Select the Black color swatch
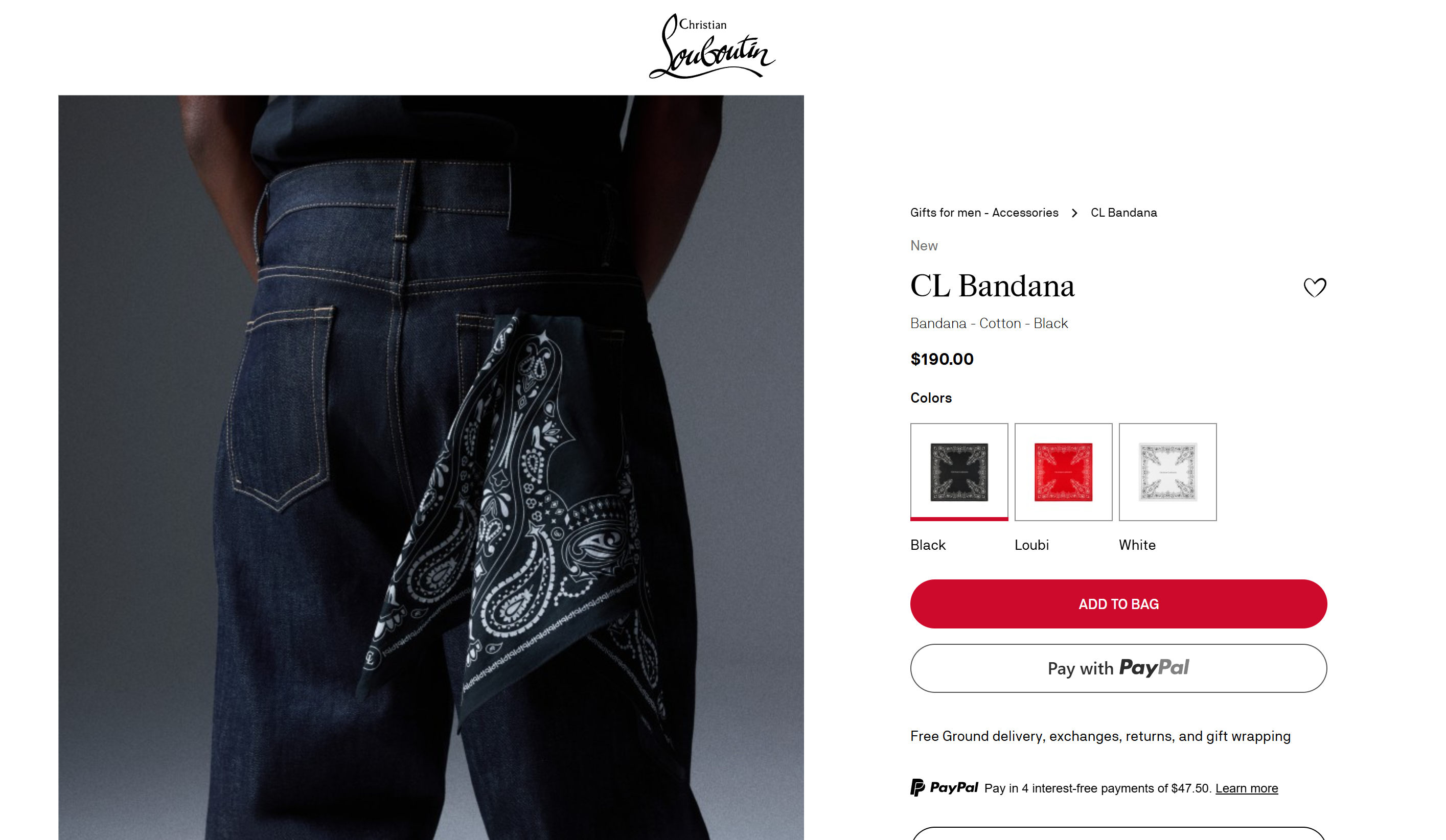The image size is (1446, 840). point(959,472)
